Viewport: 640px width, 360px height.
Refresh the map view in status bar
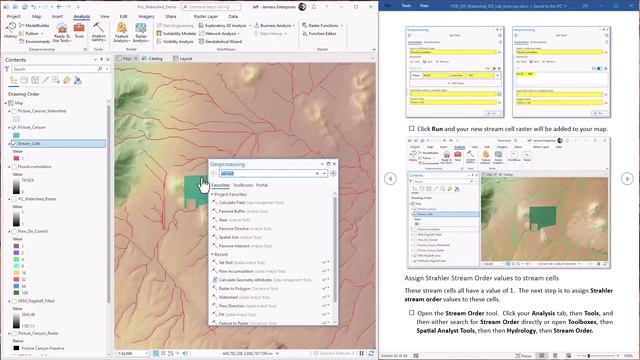371,353
